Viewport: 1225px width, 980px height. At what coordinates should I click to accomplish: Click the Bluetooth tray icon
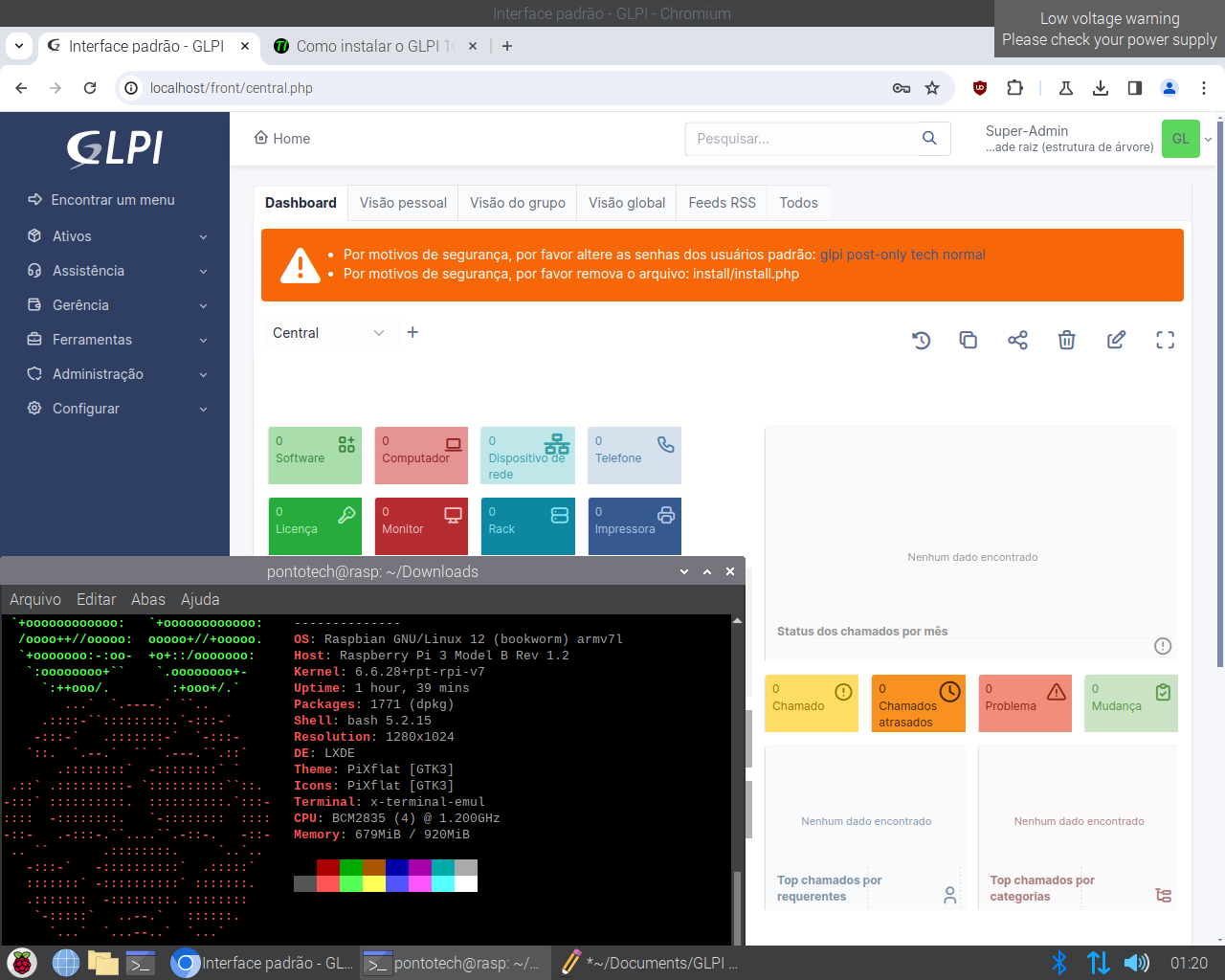pos(1059,963)
